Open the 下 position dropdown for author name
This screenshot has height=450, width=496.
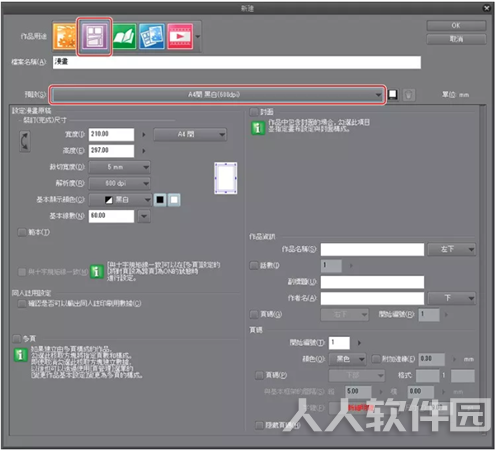[452, 298]
